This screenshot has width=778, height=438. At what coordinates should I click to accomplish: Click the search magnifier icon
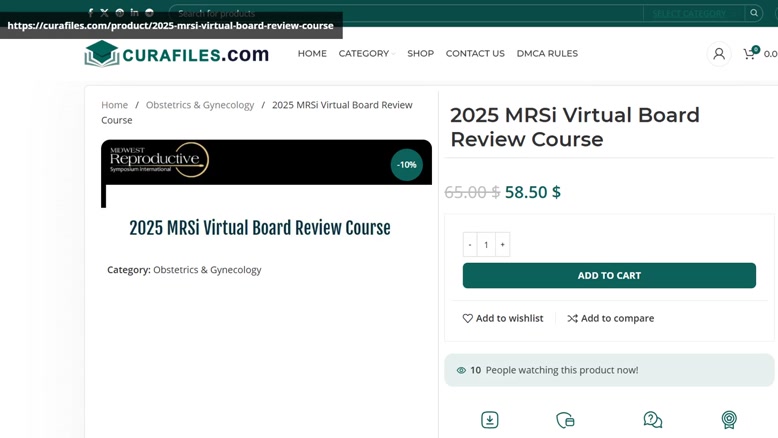pos(754,13)
